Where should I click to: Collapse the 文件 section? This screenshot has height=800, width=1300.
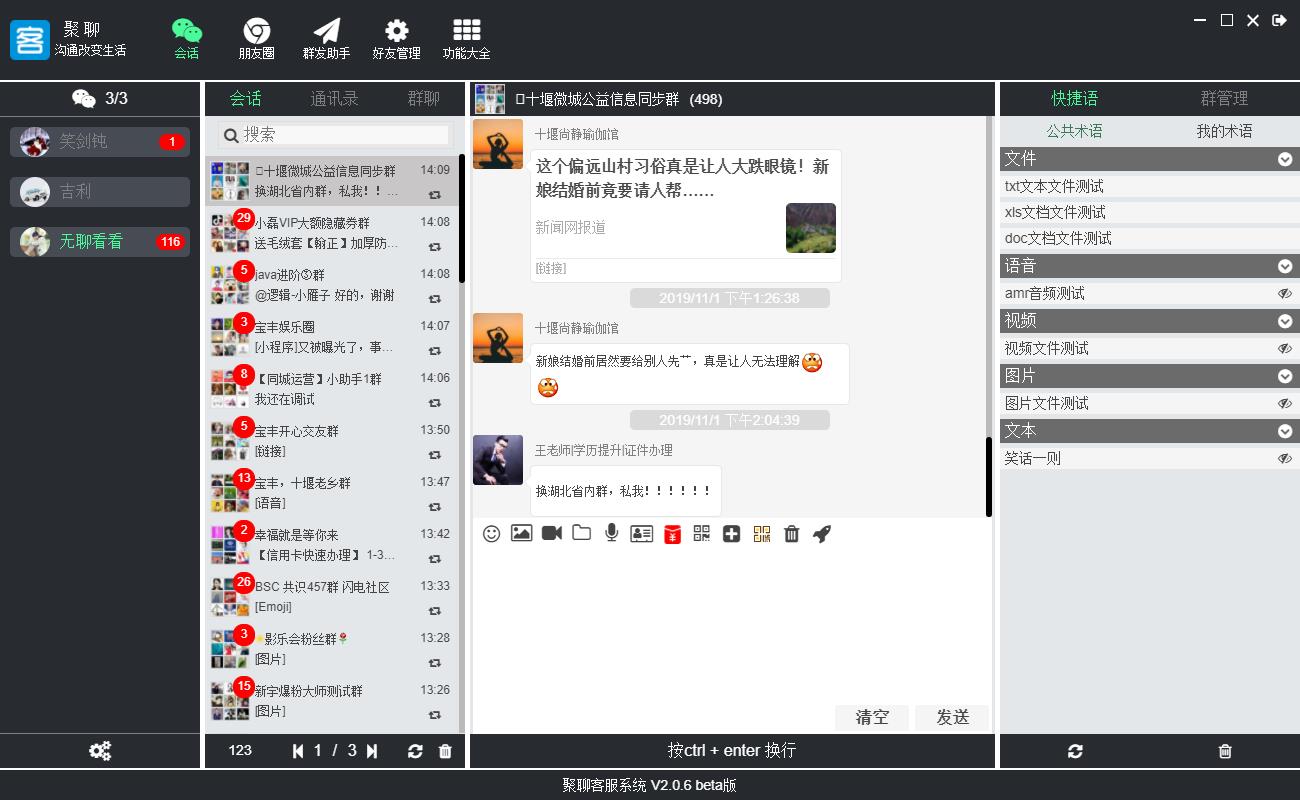click(1285, 159)
